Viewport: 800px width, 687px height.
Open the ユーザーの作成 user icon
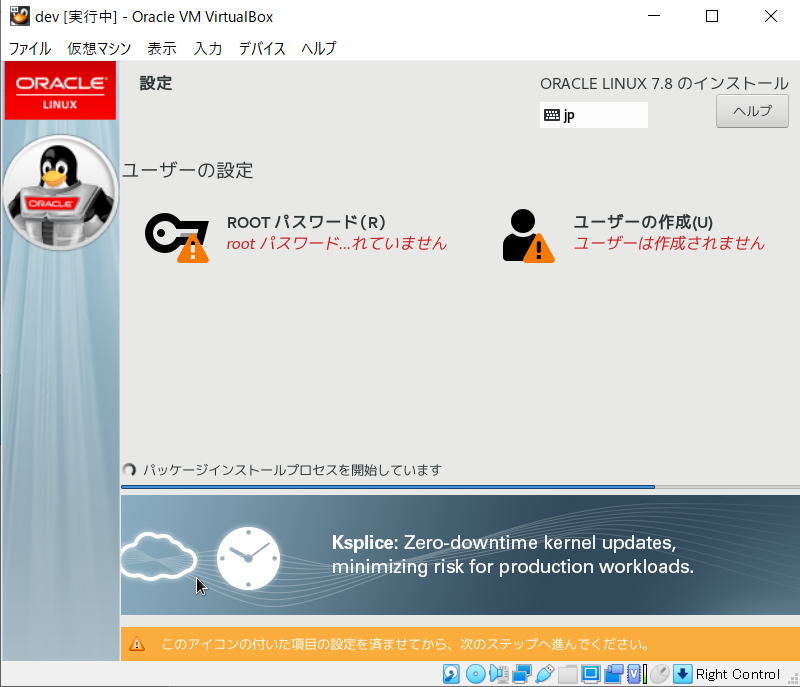click(528, 236)
